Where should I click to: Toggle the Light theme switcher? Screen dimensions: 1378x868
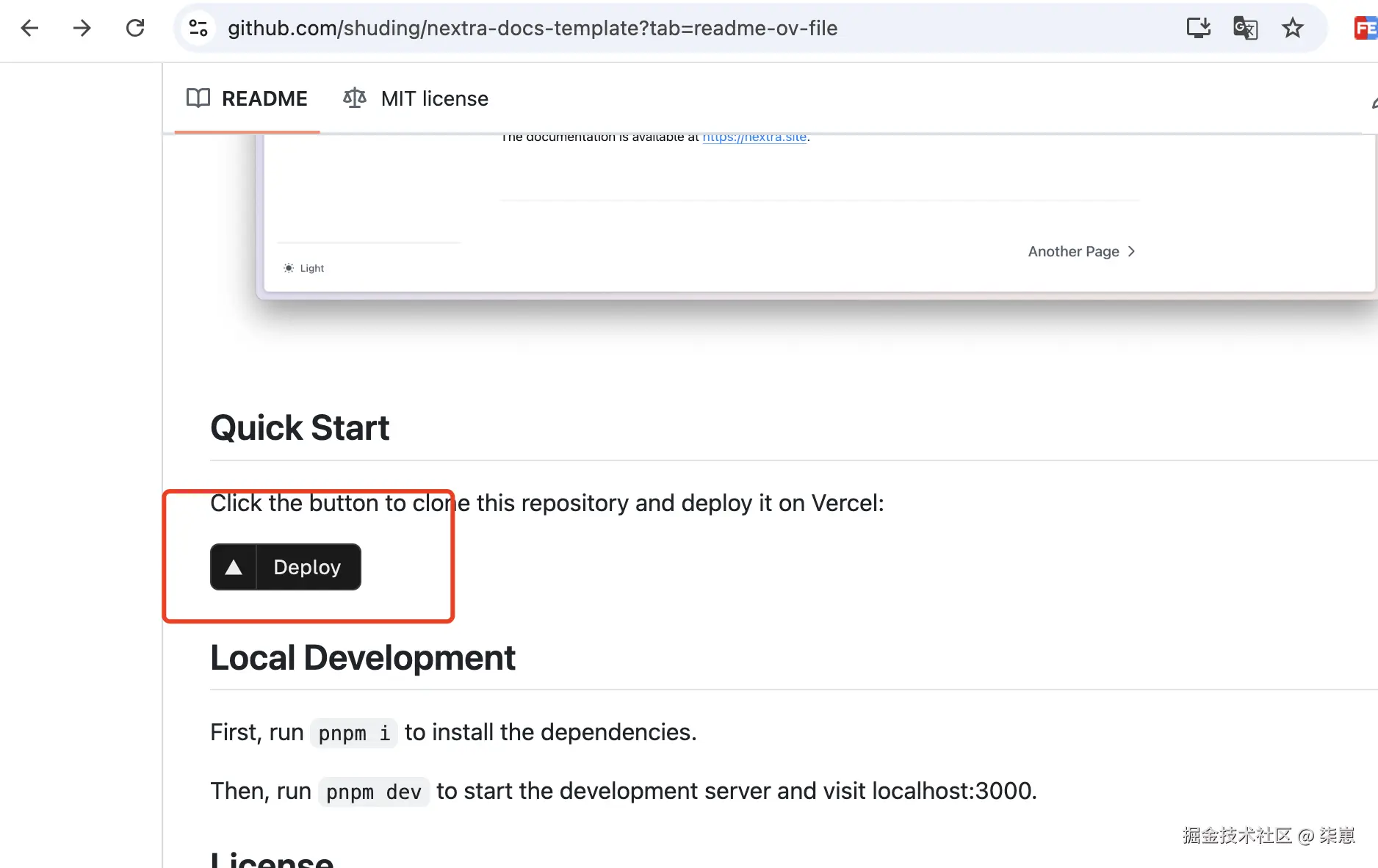point(304,268)
